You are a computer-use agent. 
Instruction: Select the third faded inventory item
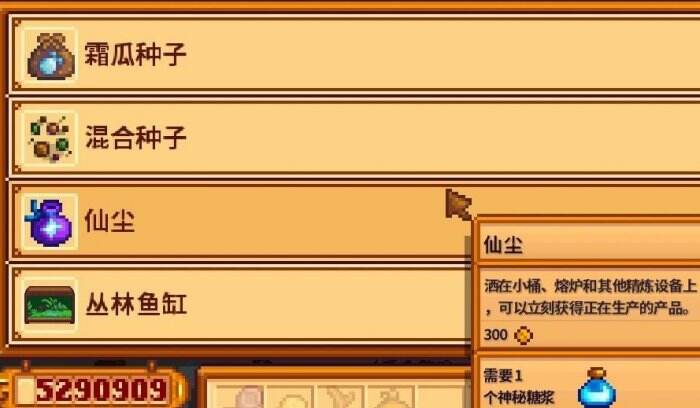point(343,395)
